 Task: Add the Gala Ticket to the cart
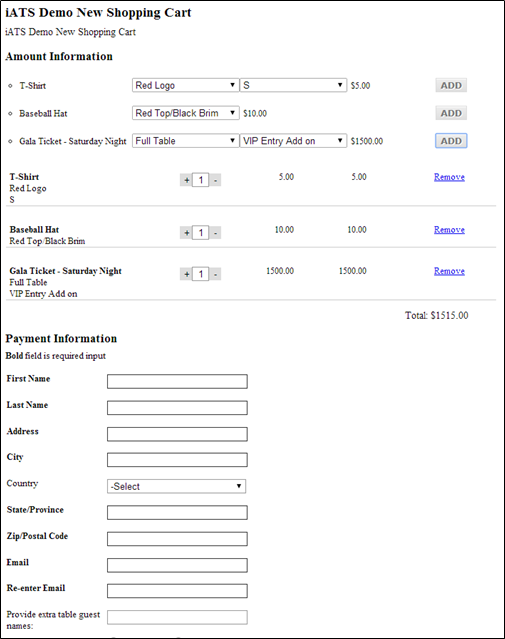(451, 141)
